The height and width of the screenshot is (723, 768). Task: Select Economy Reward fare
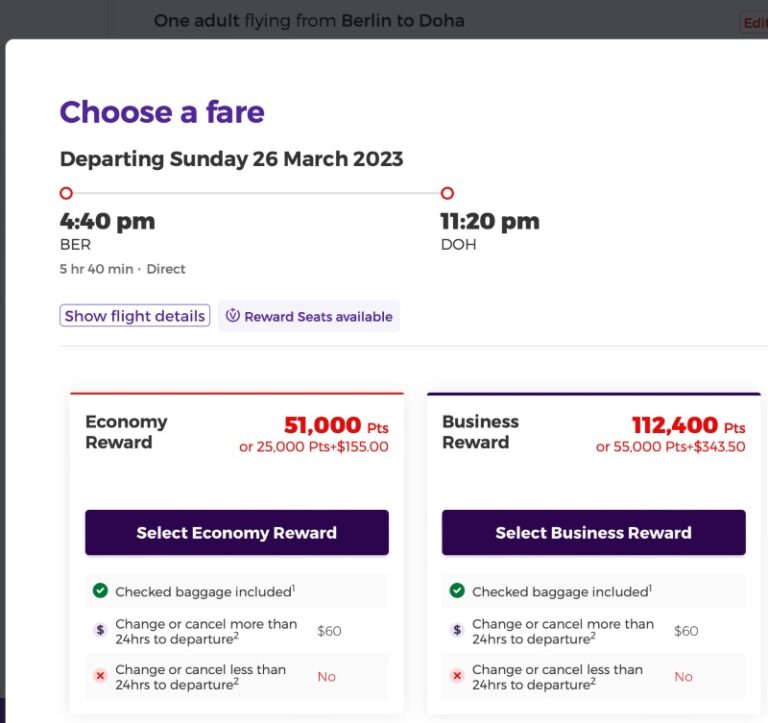click(236, 533)
